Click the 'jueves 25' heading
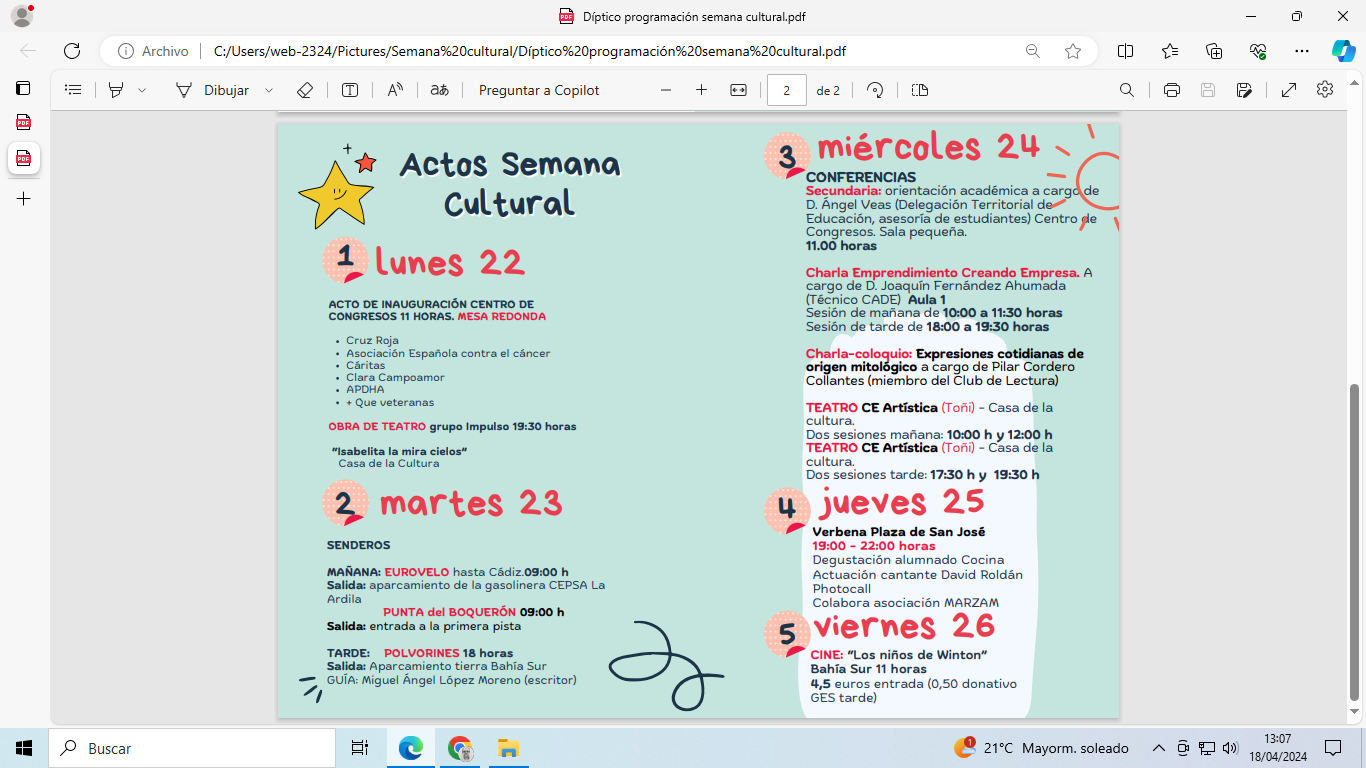1366x768 pixels. 903,501
